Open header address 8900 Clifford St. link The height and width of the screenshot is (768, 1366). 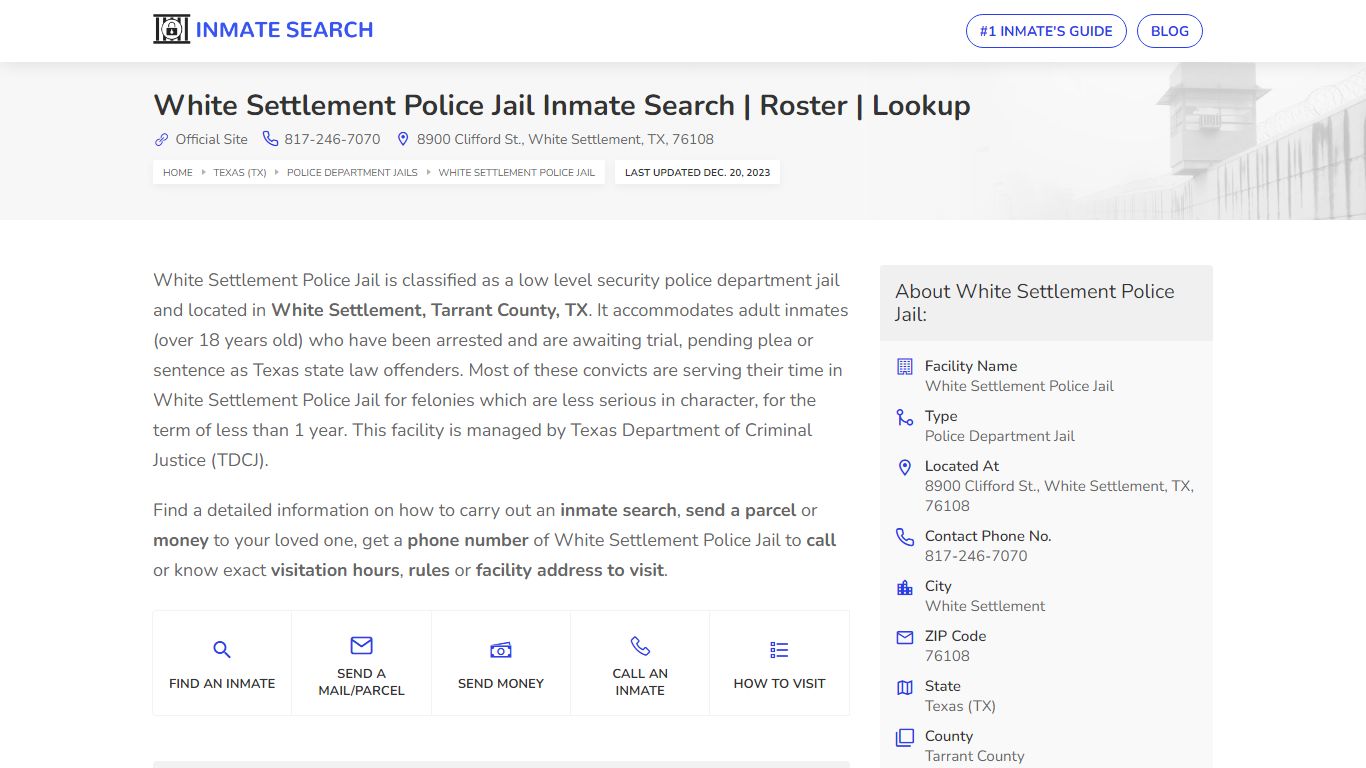[565, 139]
